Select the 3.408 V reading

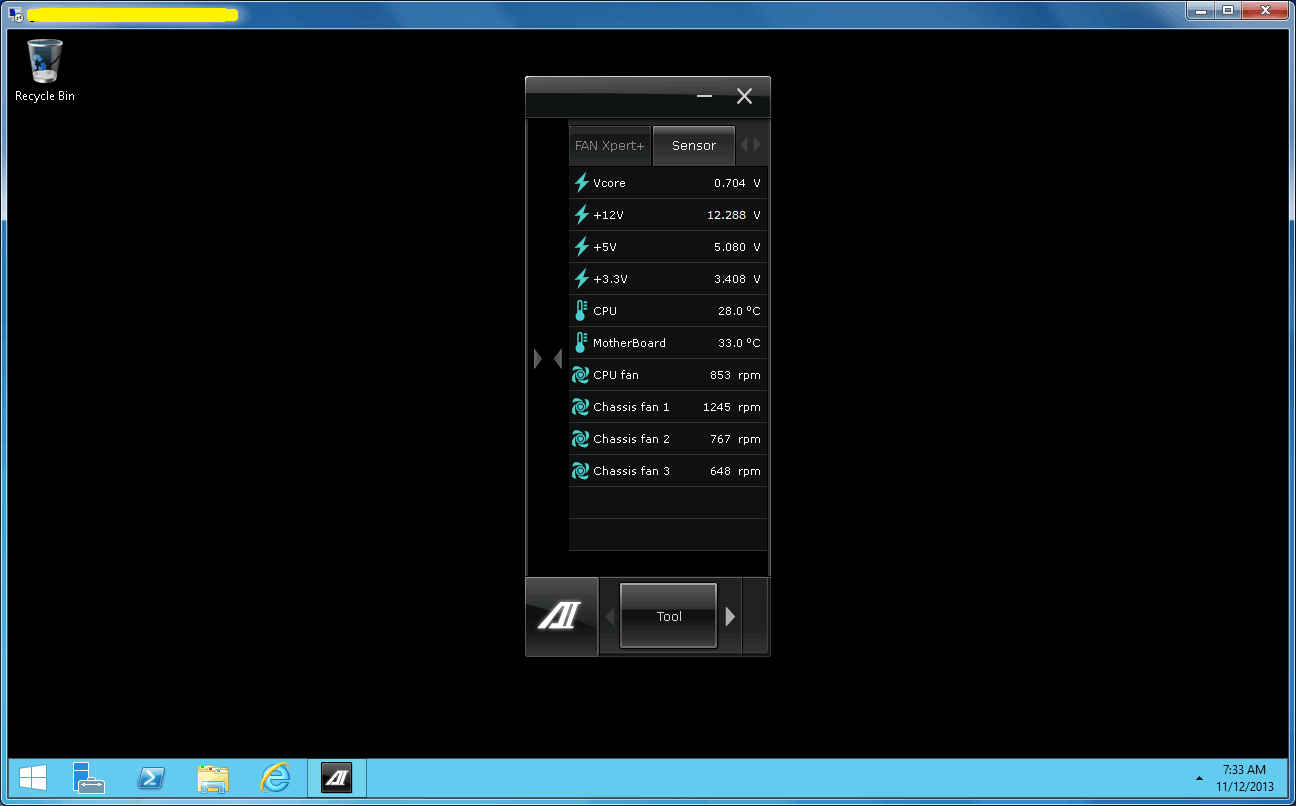point(737,279)
